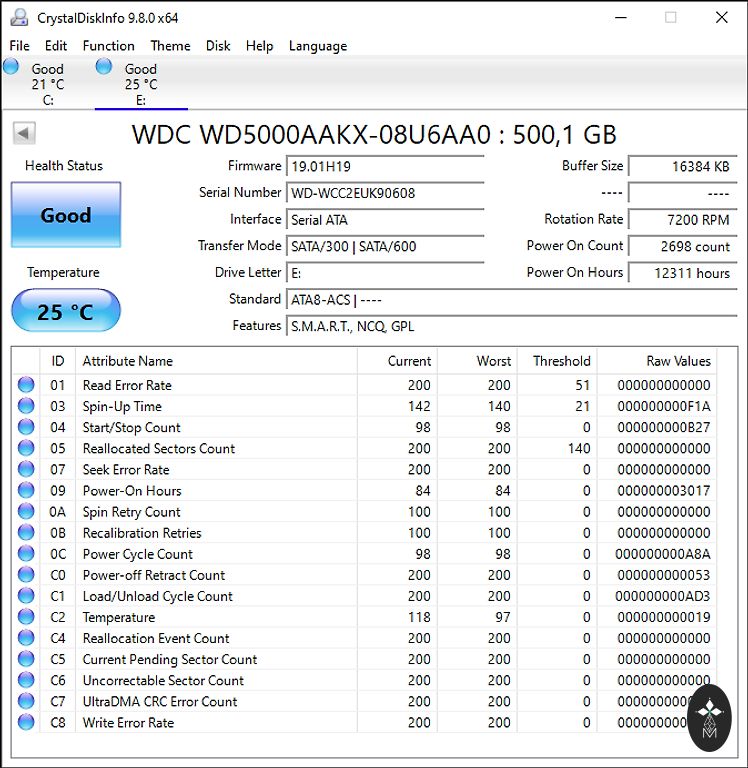748x768 pixels.
Task: Click the CrystalDiskInfo app icon in title bar
Action: pos(18,18)
